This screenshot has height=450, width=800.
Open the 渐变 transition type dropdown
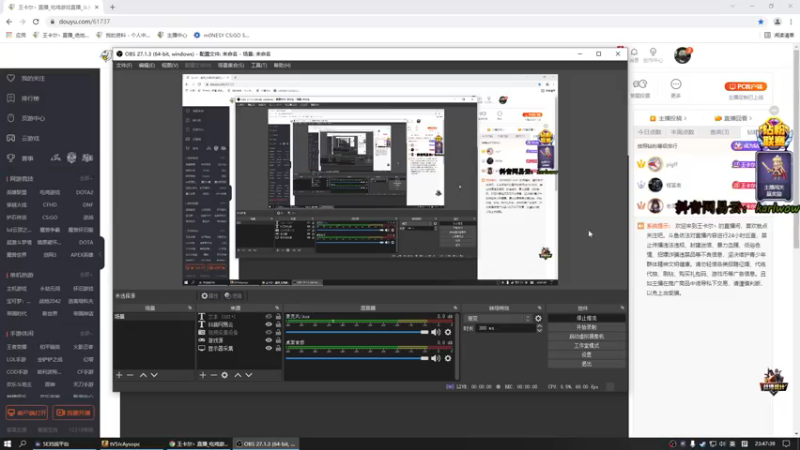click(x=498, y=318)
